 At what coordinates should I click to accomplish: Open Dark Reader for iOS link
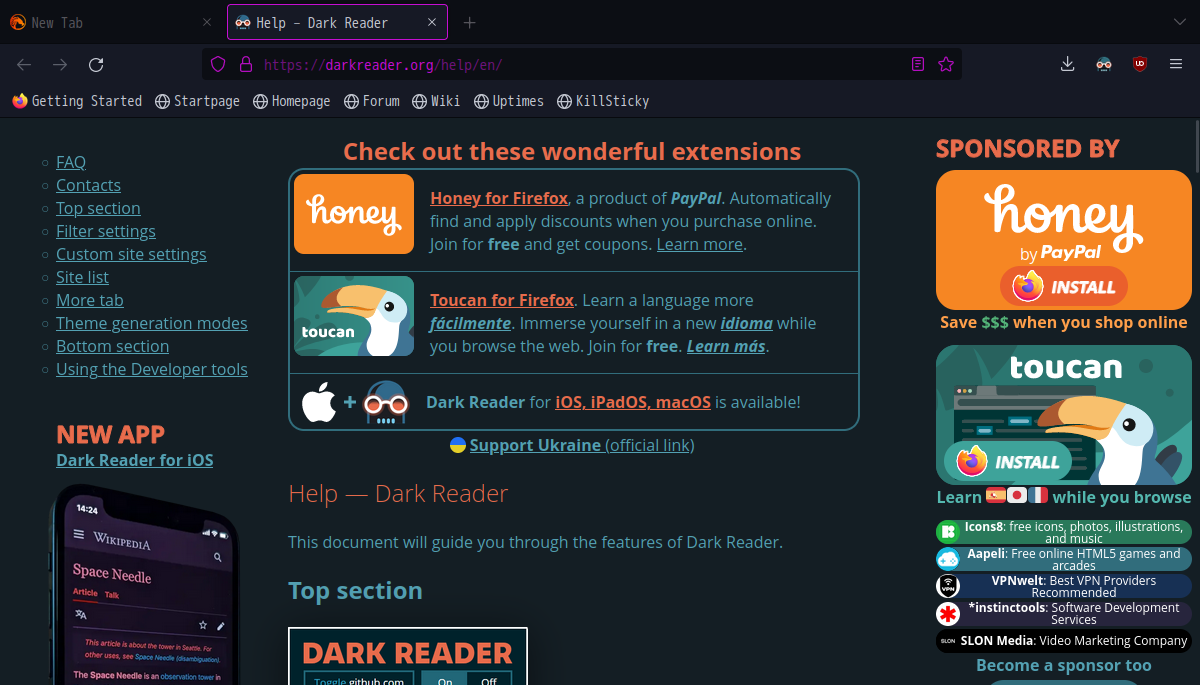[135, 460]
